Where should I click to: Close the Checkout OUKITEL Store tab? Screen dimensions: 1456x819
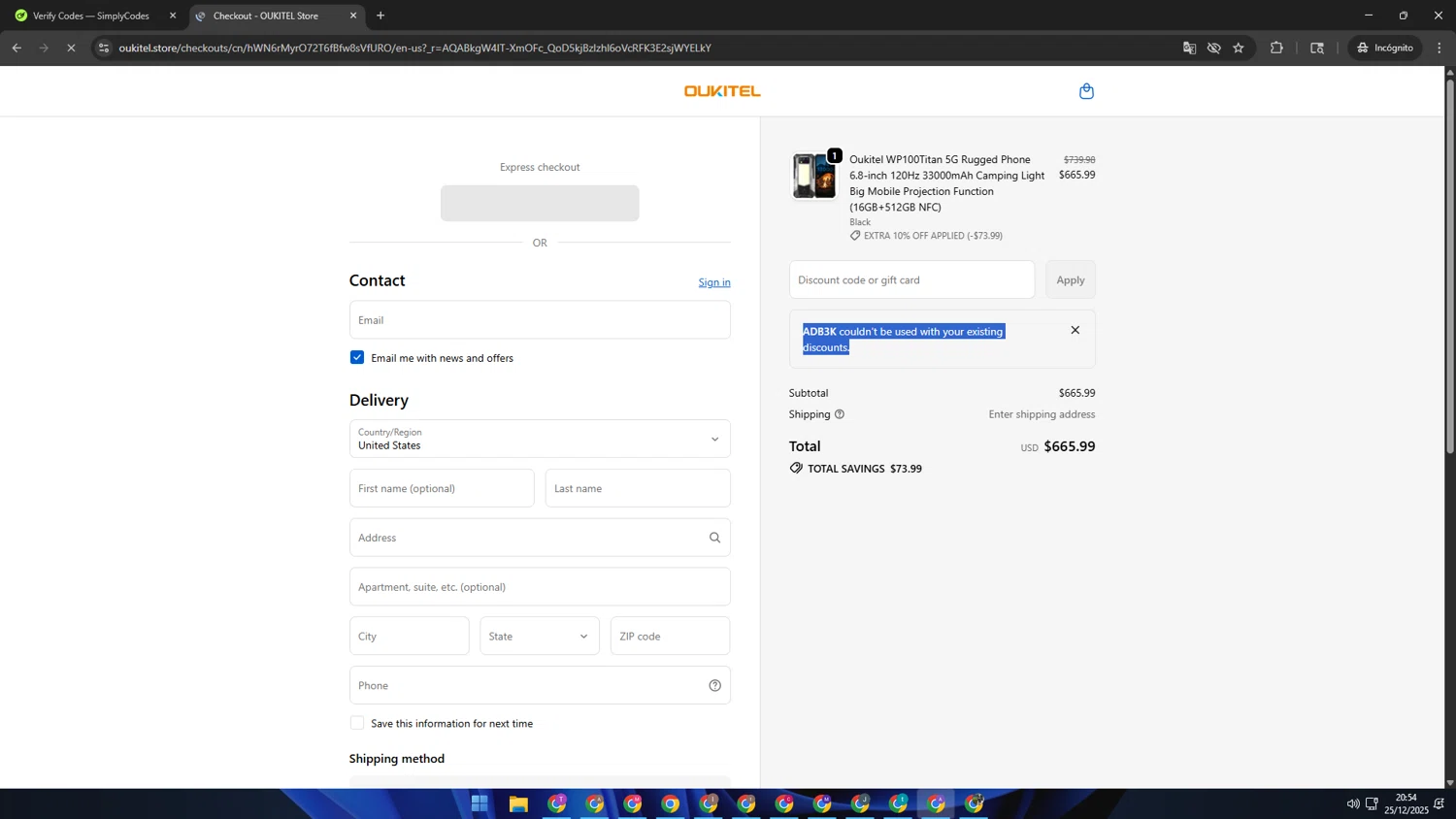point(353,16)
